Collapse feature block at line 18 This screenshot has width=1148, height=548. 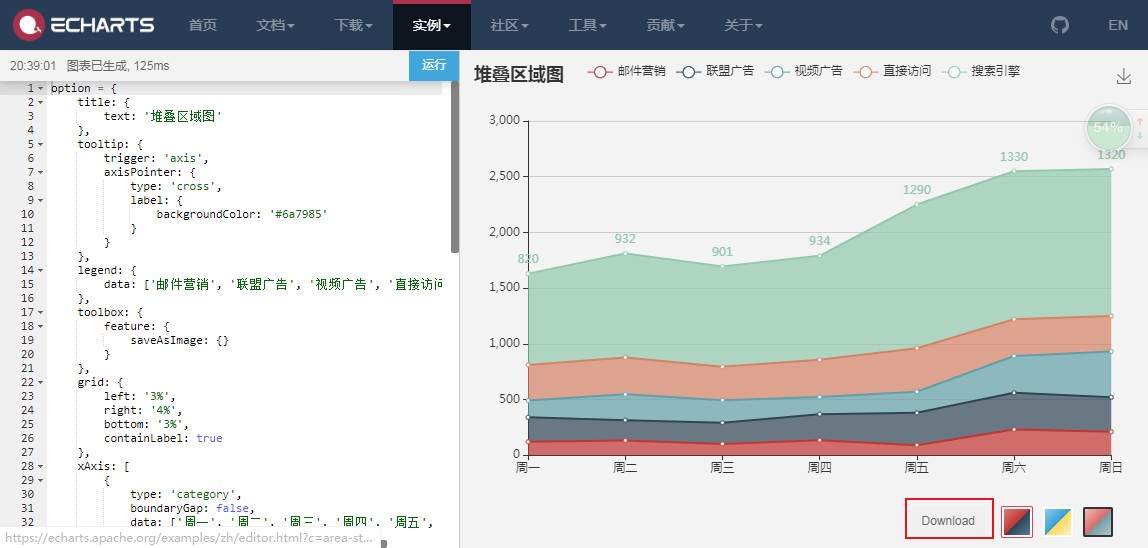41,326
